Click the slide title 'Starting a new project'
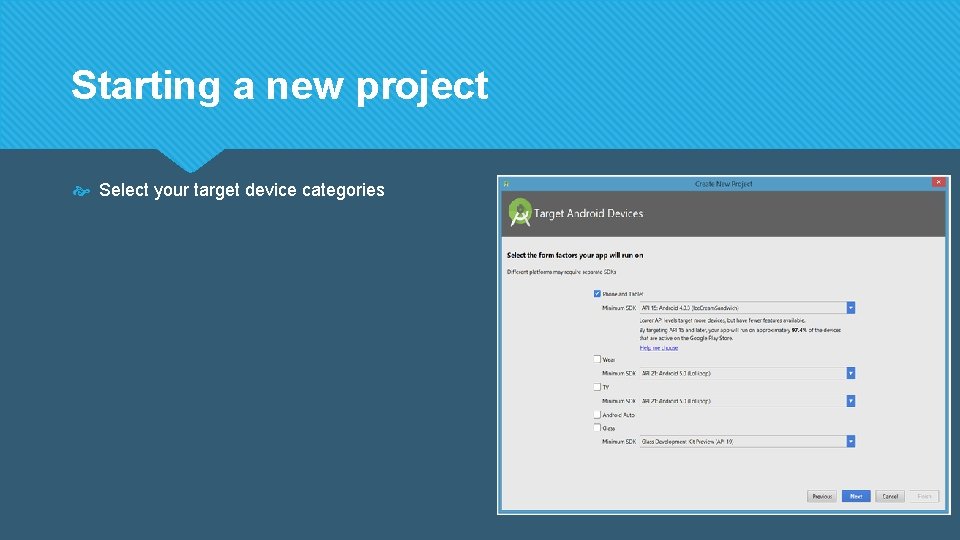Viewport: 960px width, 540px height. pos(280,85)
